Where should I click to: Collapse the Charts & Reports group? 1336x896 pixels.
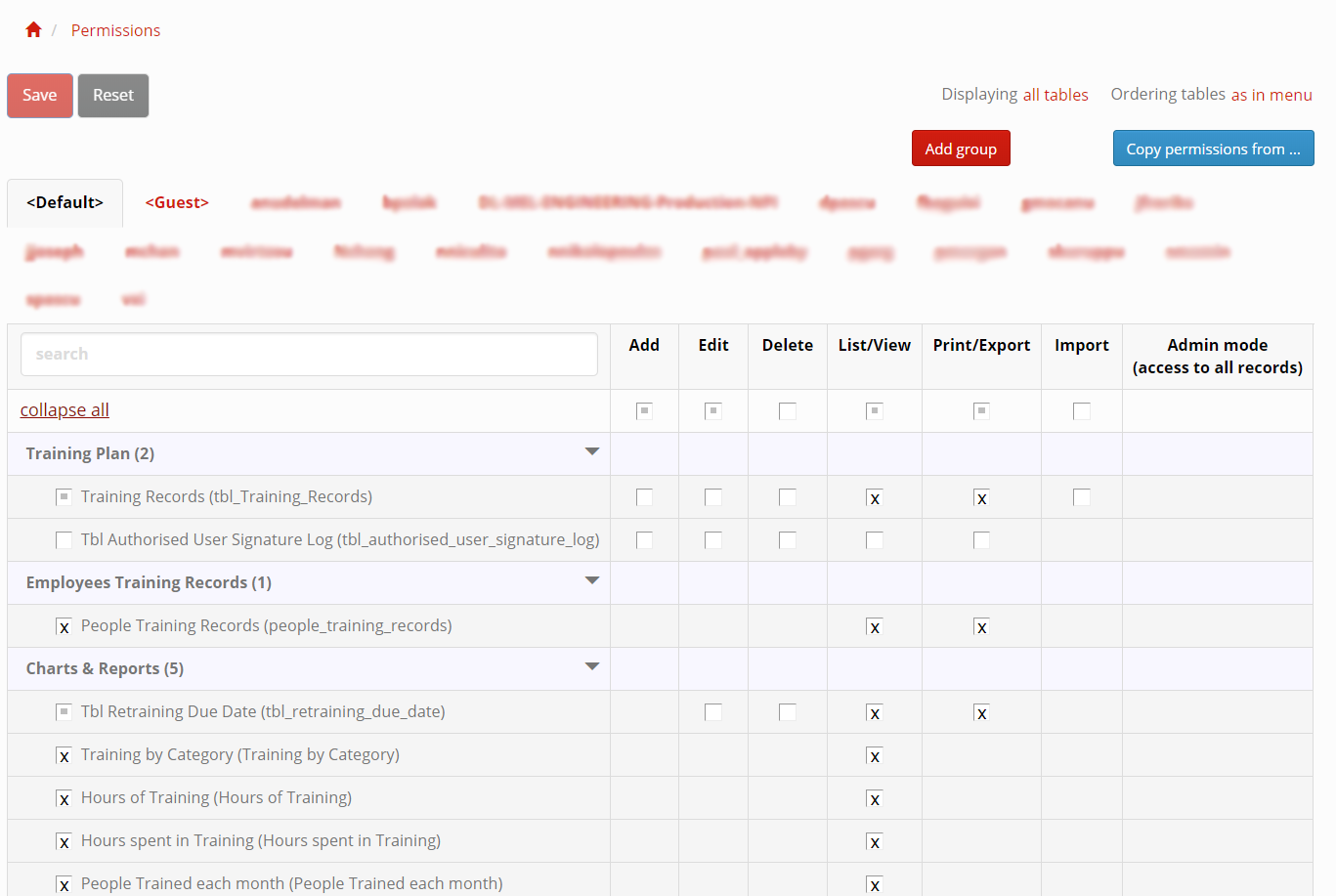[592, 665]
